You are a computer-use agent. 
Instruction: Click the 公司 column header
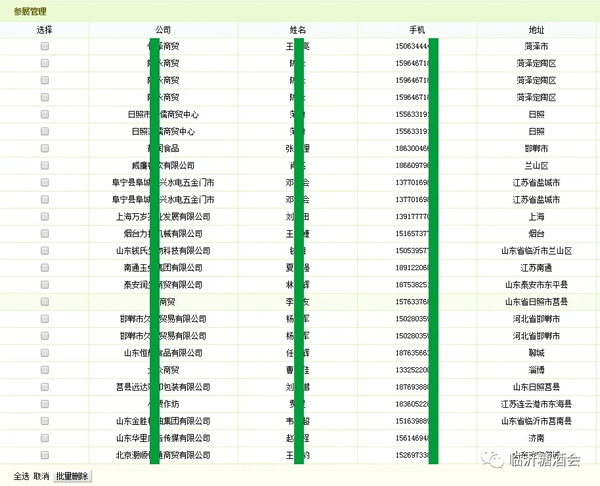(x=163, y=30)
